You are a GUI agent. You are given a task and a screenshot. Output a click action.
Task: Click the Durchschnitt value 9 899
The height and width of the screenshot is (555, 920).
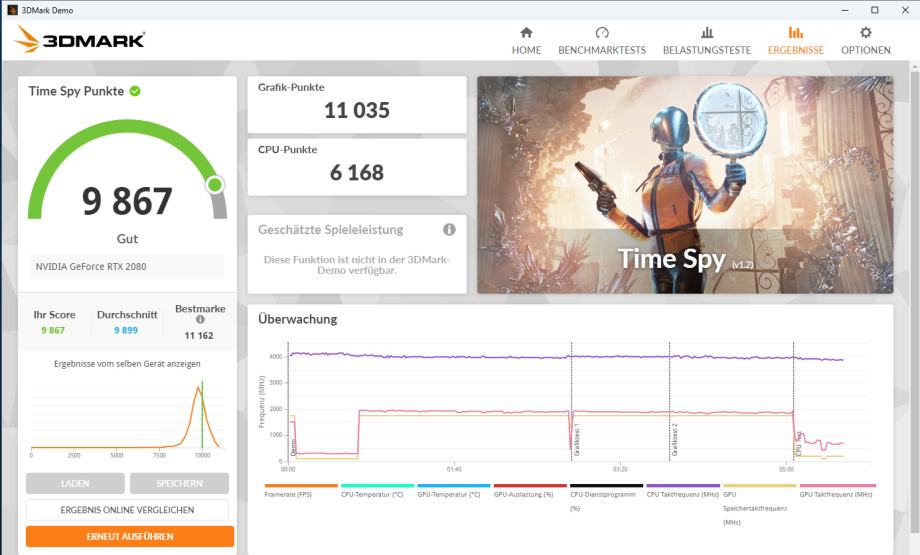pos(126,330)
